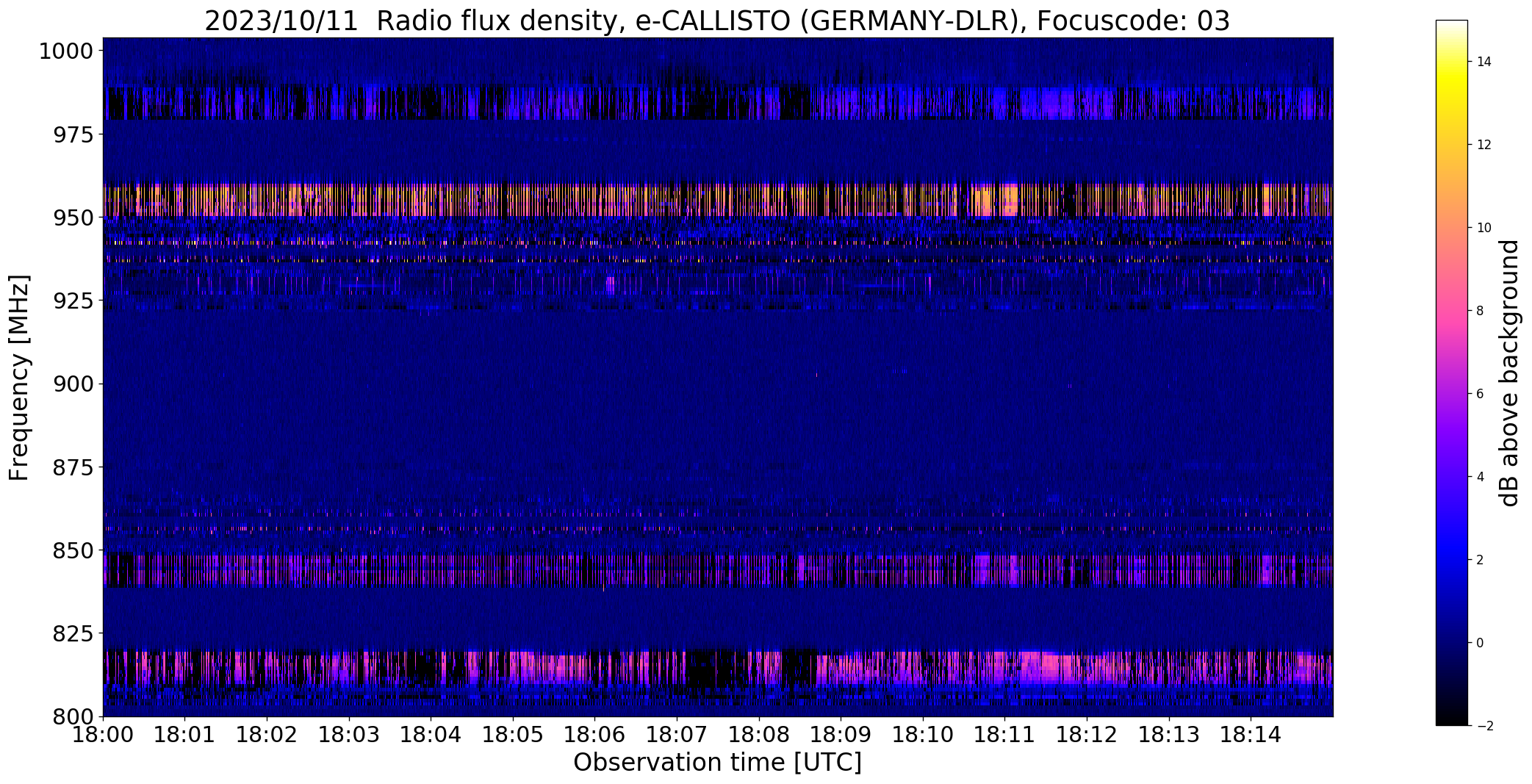Select the 950 MHz frequency tick label

(73, 218)
